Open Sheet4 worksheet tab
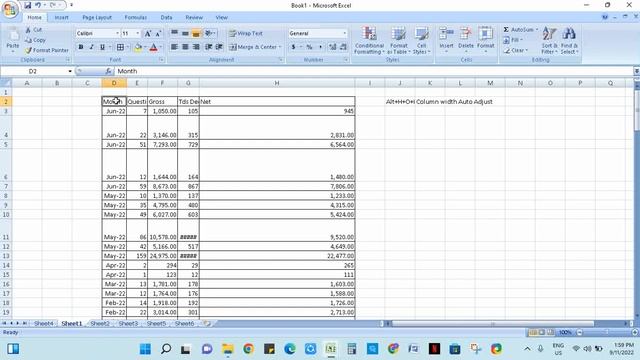 43,323
